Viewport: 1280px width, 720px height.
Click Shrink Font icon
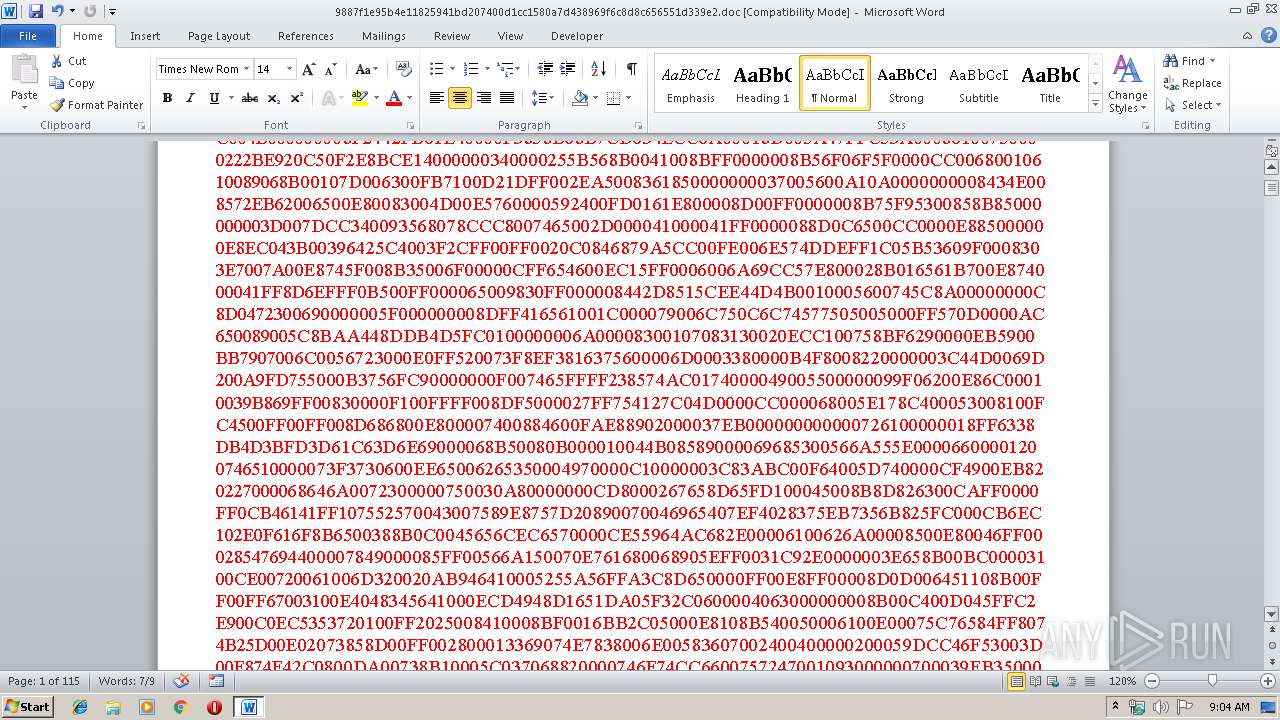coord(331,69)
